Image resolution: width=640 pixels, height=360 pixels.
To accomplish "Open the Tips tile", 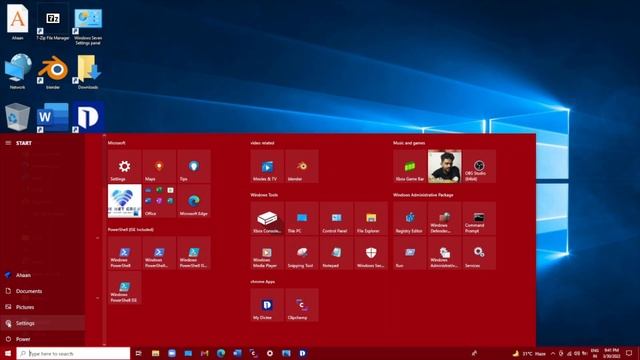I will [194, 166].
